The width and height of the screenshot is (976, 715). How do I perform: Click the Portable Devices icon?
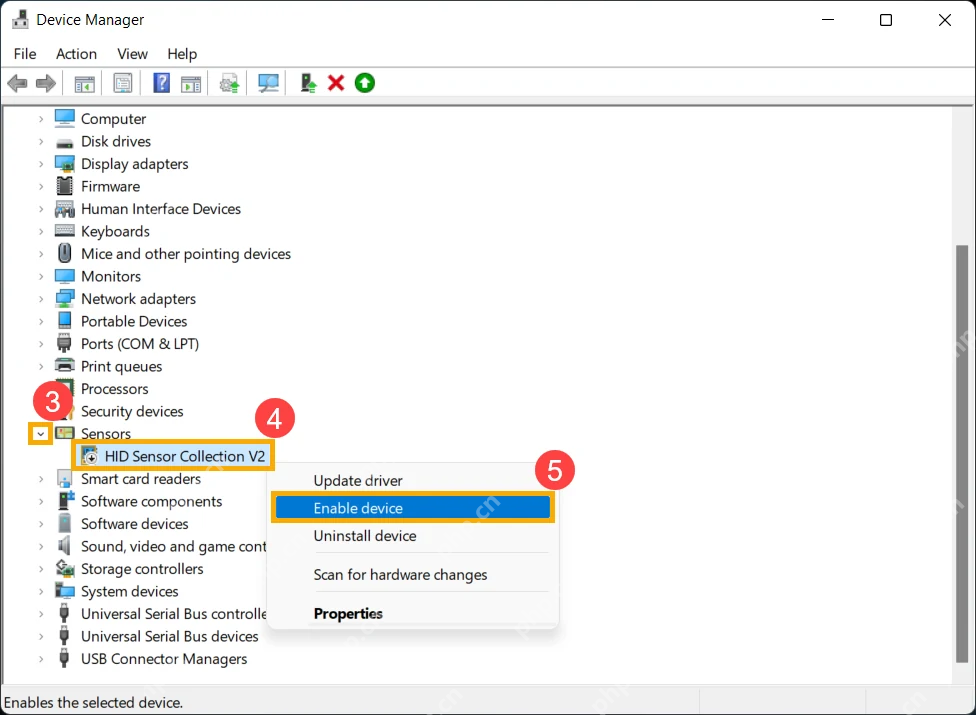click(65, 320)
